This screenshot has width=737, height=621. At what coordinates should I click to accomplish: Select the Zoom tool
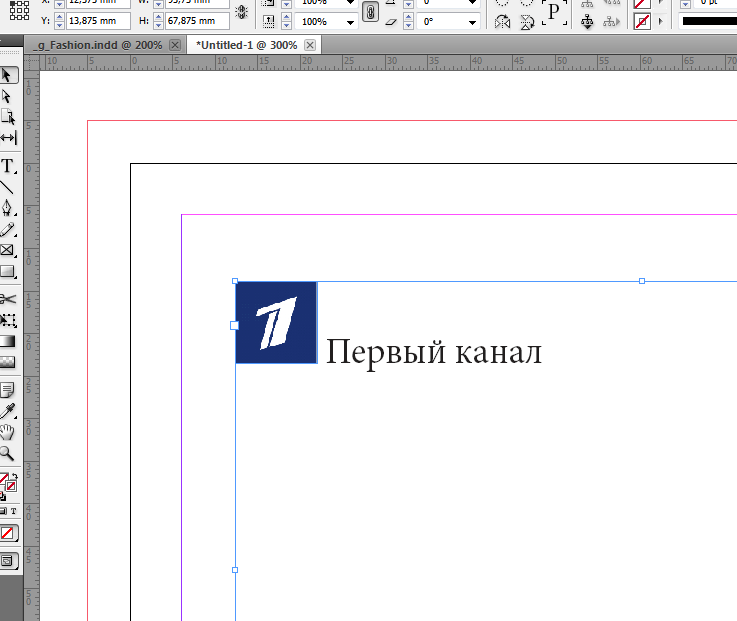point(7,453)
